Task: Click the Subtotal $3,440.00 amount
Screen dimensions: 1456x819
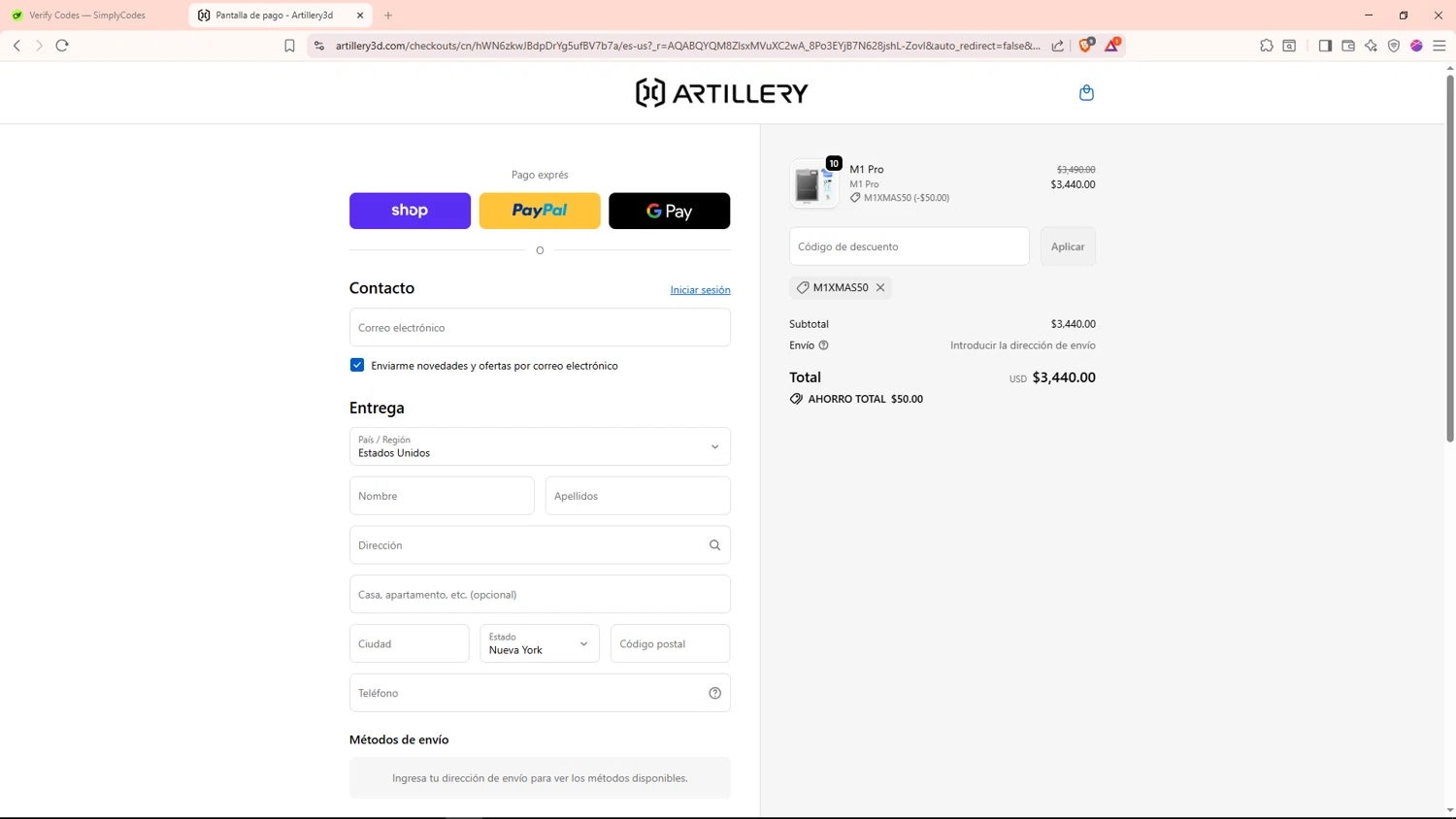Action: point(1073,324)
